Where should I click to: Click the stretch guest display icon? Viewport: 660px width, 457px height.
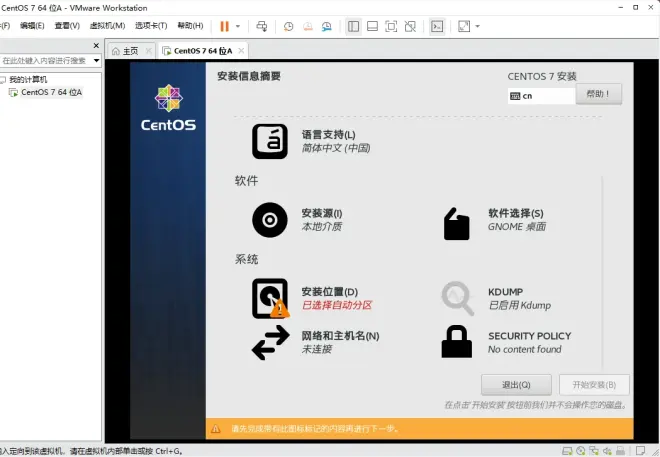tap(464, 27)
